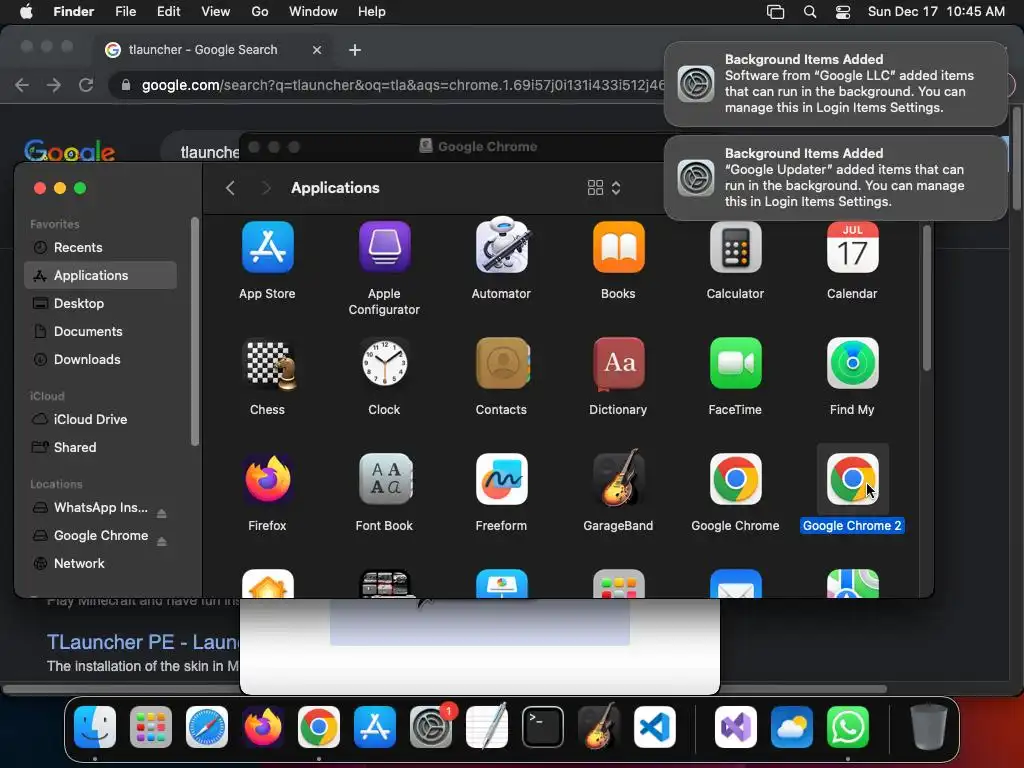Go back in the Chrome browser
Screen dimensions: 1024x768
pyautogui.click(x=22, y=85)
